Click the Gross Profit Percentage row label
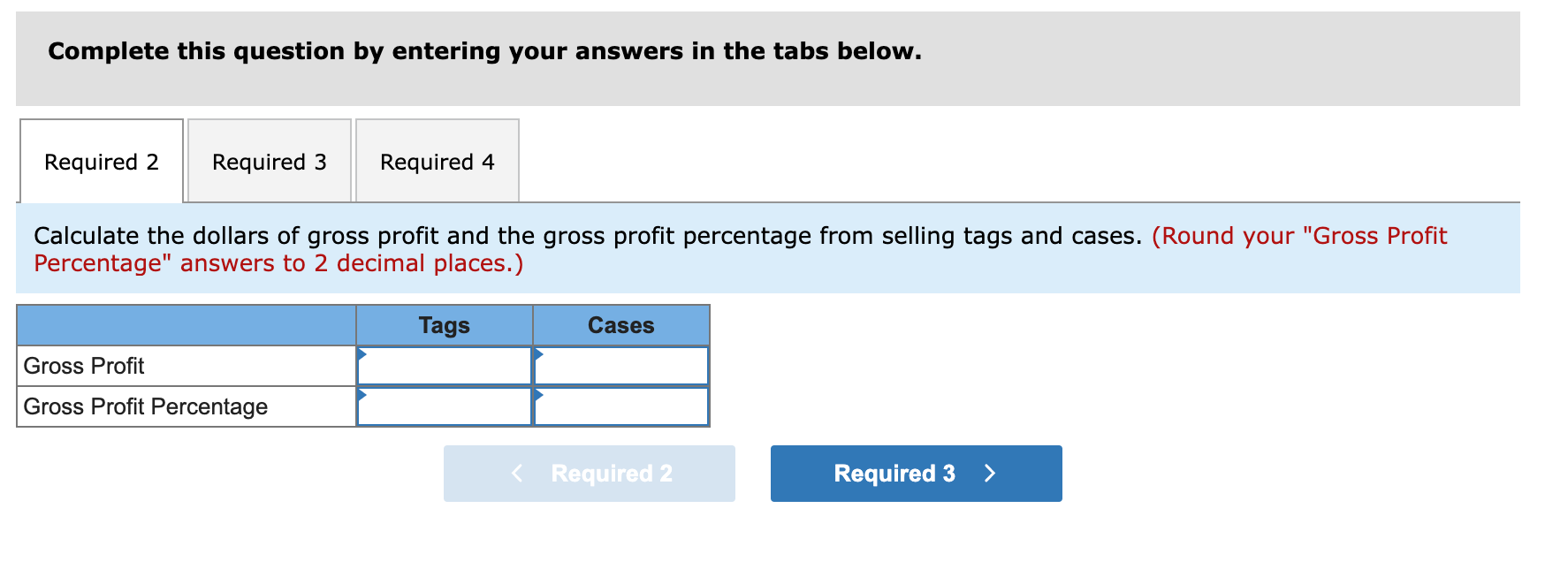Image resolution: width=1568 pixels, height=569 pixels. click(x=145, y=406)
